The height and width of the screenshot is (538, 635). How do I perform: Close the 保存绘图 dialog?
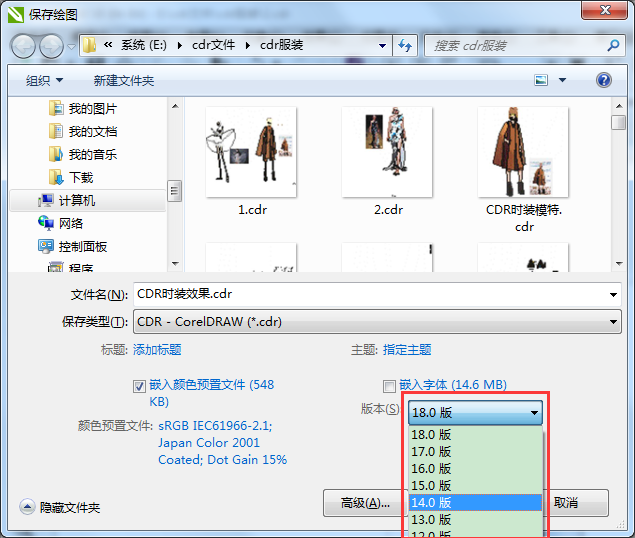pos(604,10)
